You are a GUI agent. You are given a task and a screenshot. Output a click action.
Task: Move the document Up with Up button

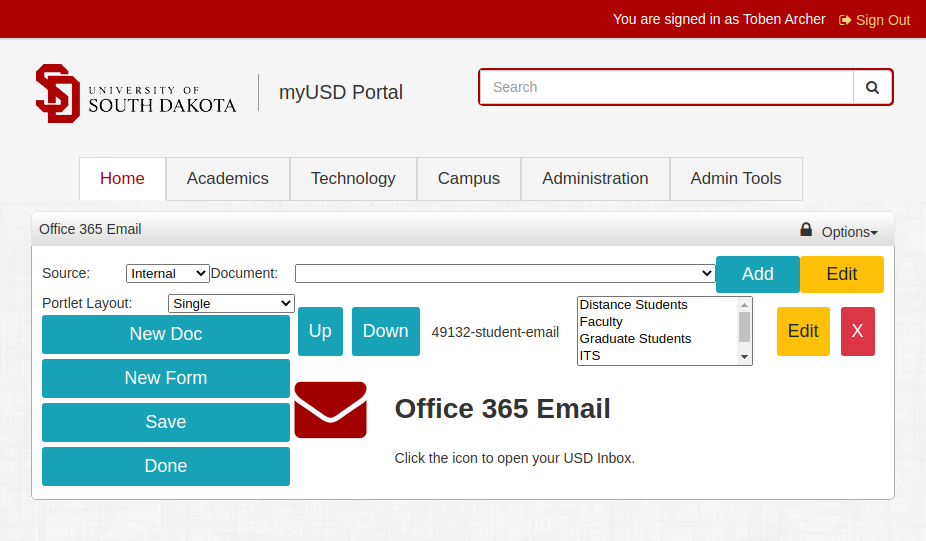click(320, 331)
